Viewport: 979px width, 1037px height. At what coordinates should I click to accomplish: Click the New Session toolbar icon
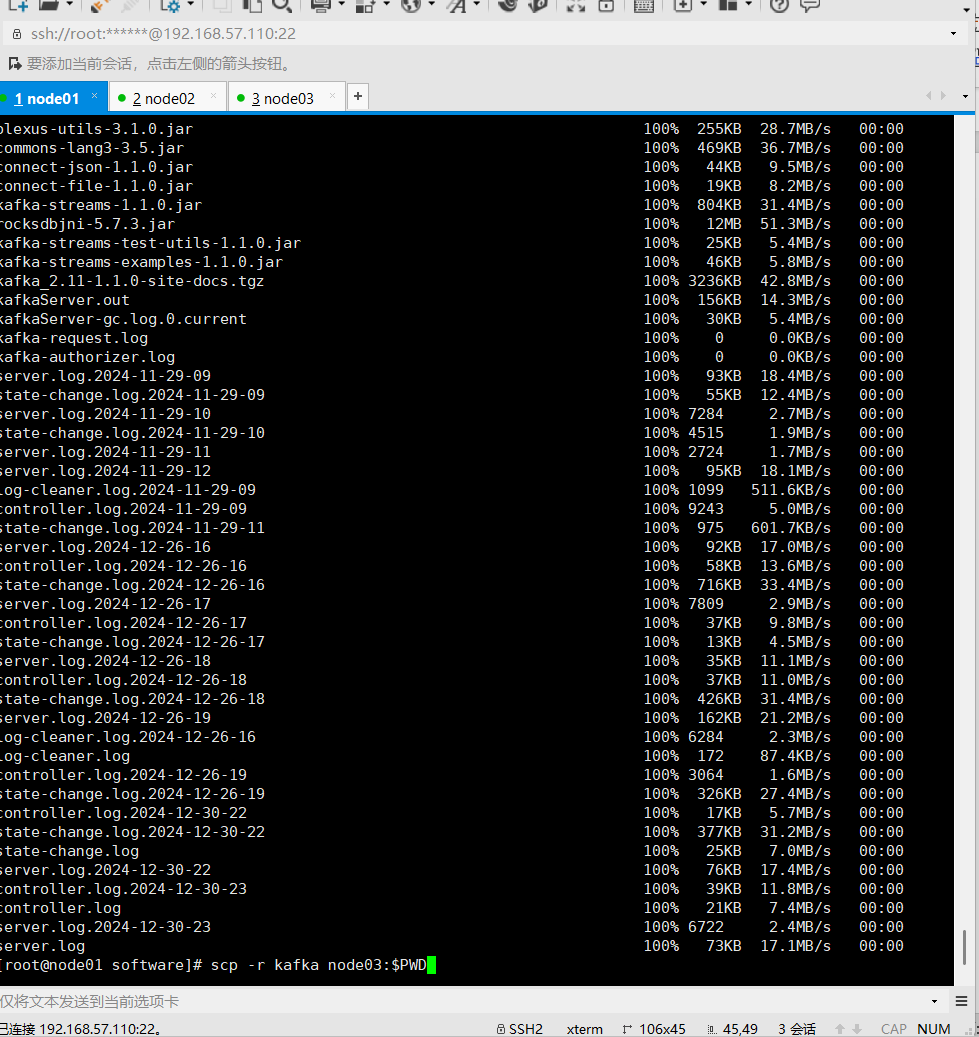tap(19, 5)
